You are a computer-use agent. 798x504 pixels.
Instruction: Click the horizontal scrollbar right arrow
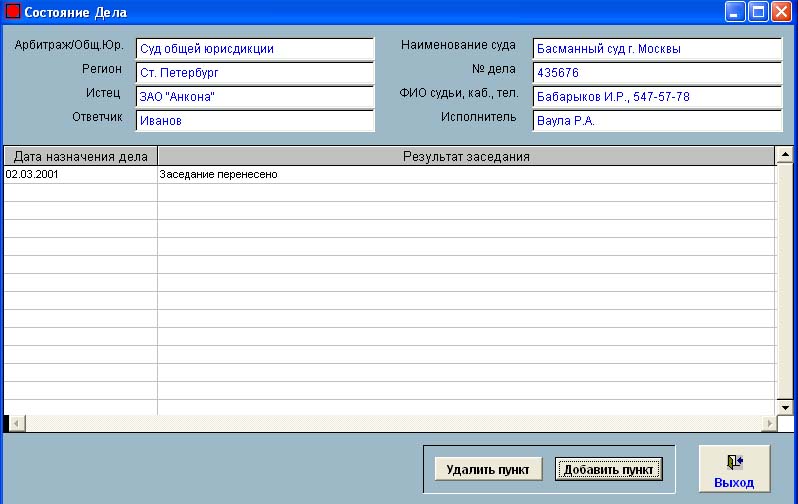pyautogui.click(x=768, y=423)
